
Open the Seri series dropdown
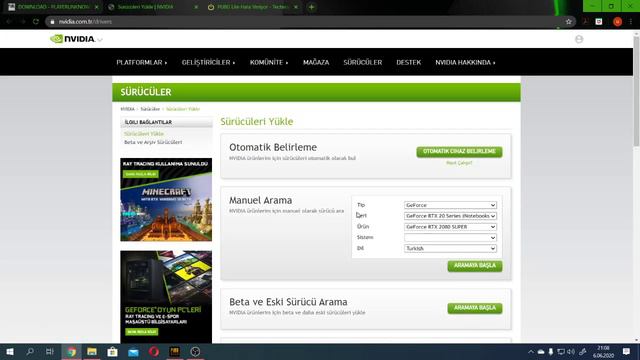tap(450, 216)
